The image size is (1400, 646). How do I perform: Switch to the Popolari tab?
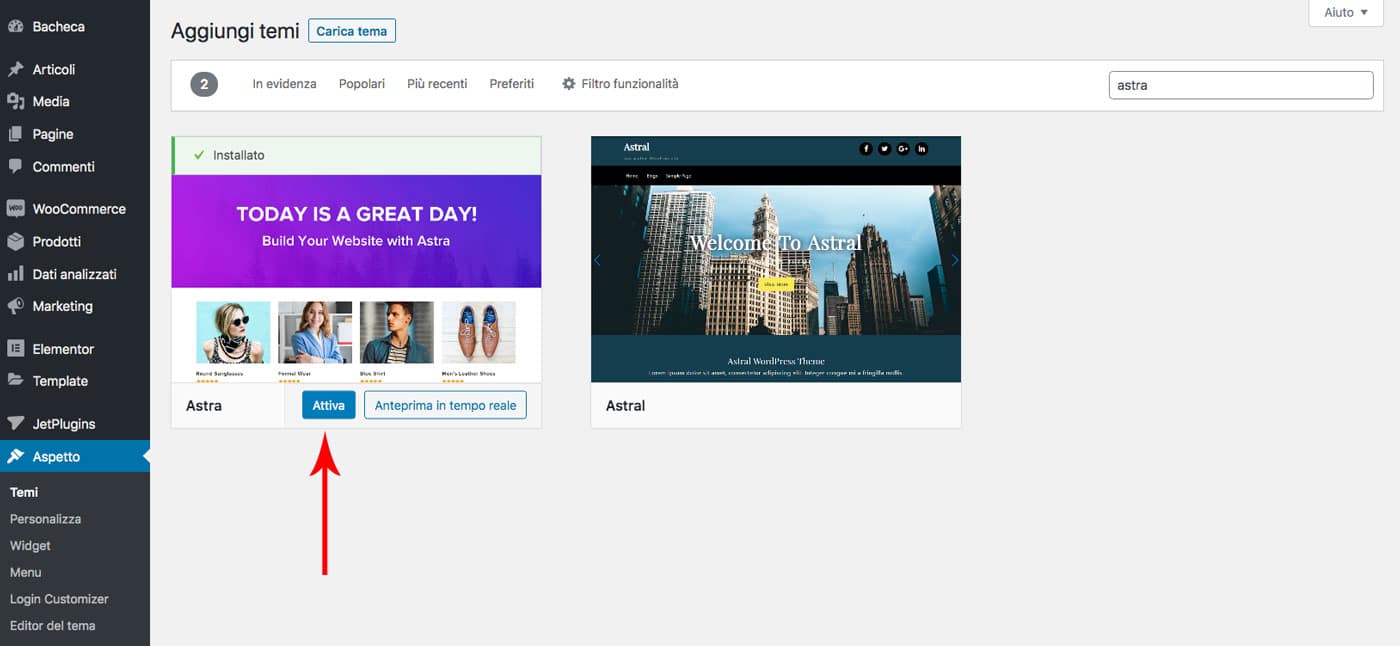click(362, 84)
